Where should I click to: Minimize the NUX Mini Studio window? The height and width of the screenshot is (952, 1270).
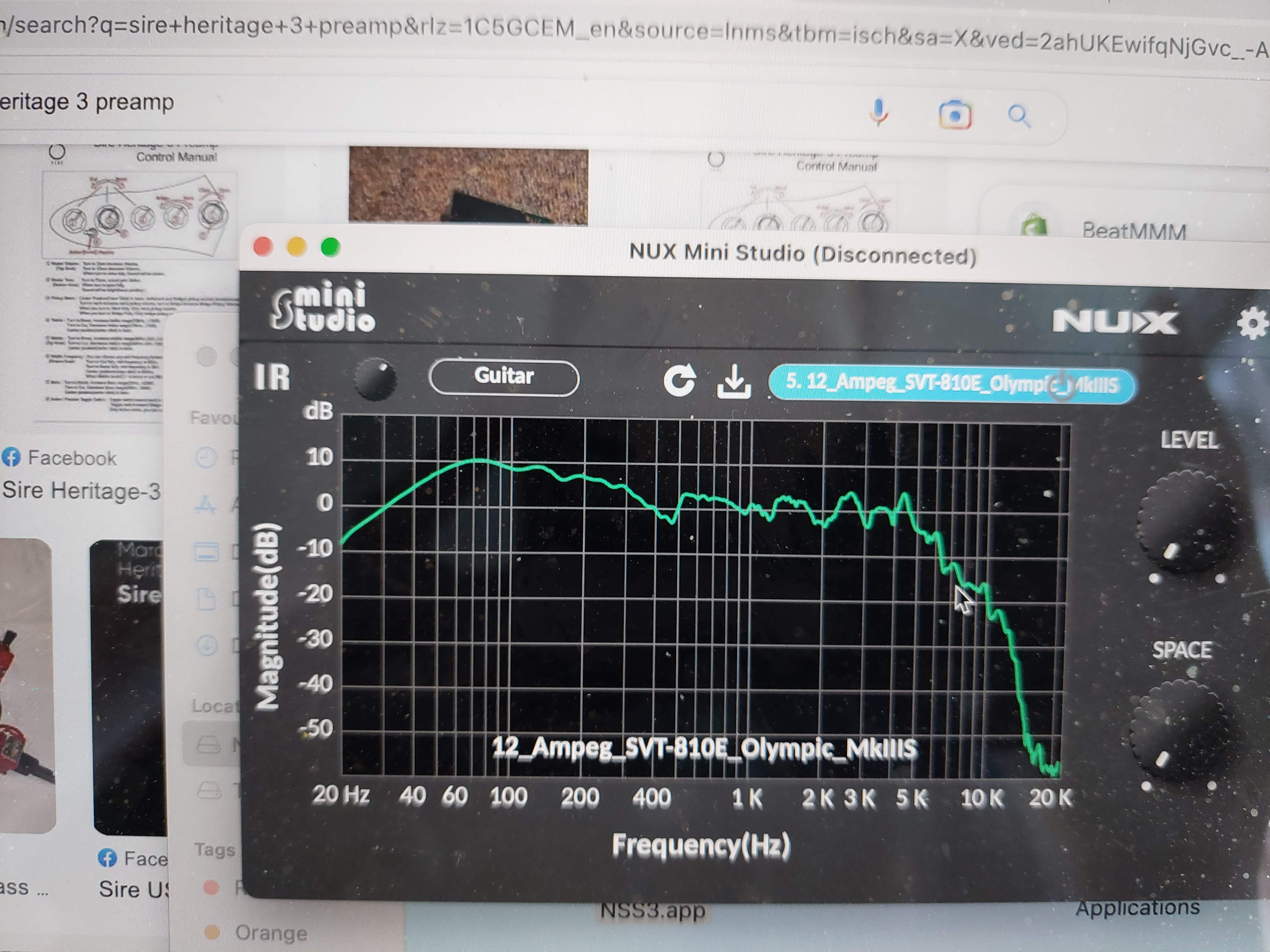[x=296, y=247]
